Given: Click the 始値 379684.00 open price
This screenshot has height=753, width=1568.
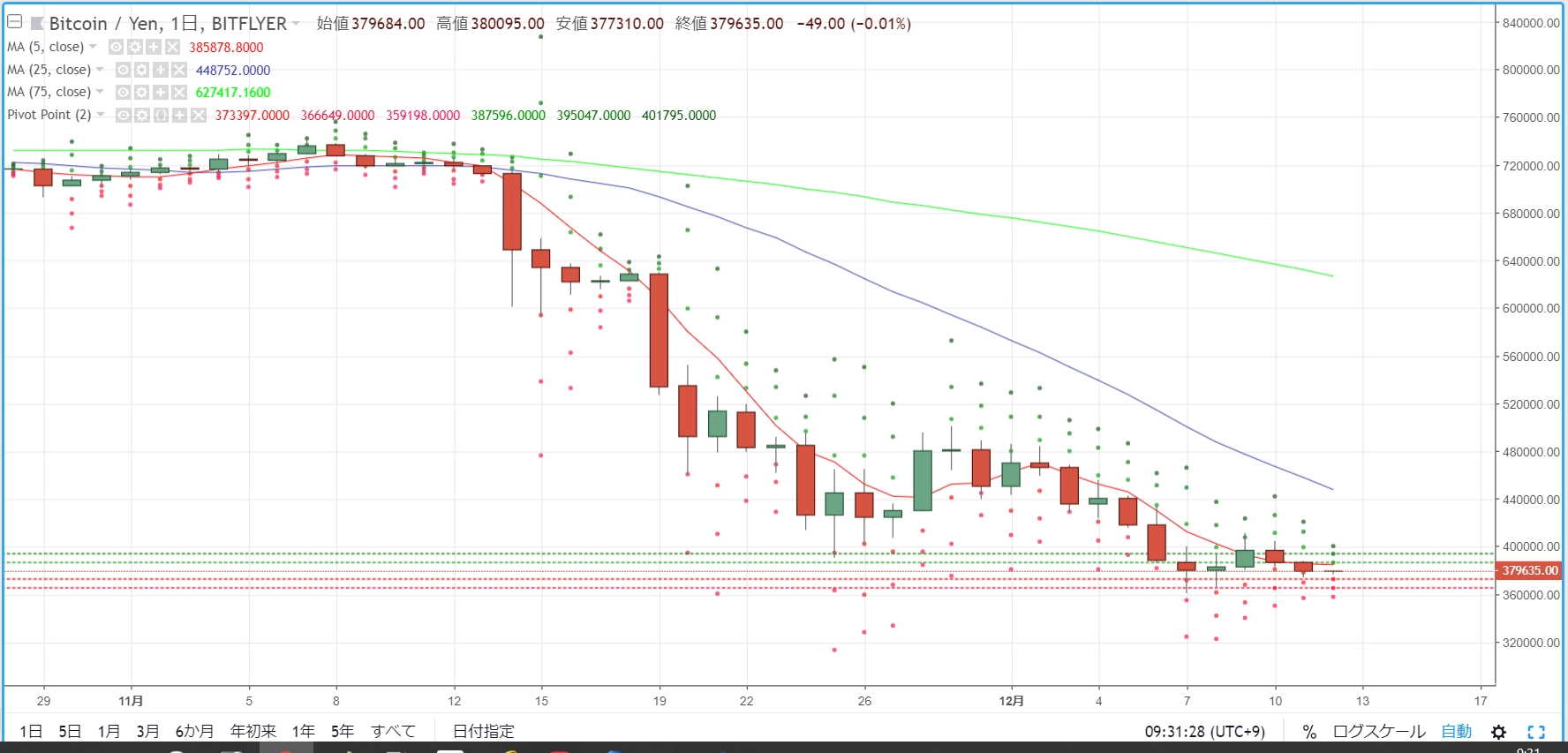Looking at the screenshot, I should [x=371, y=24].
